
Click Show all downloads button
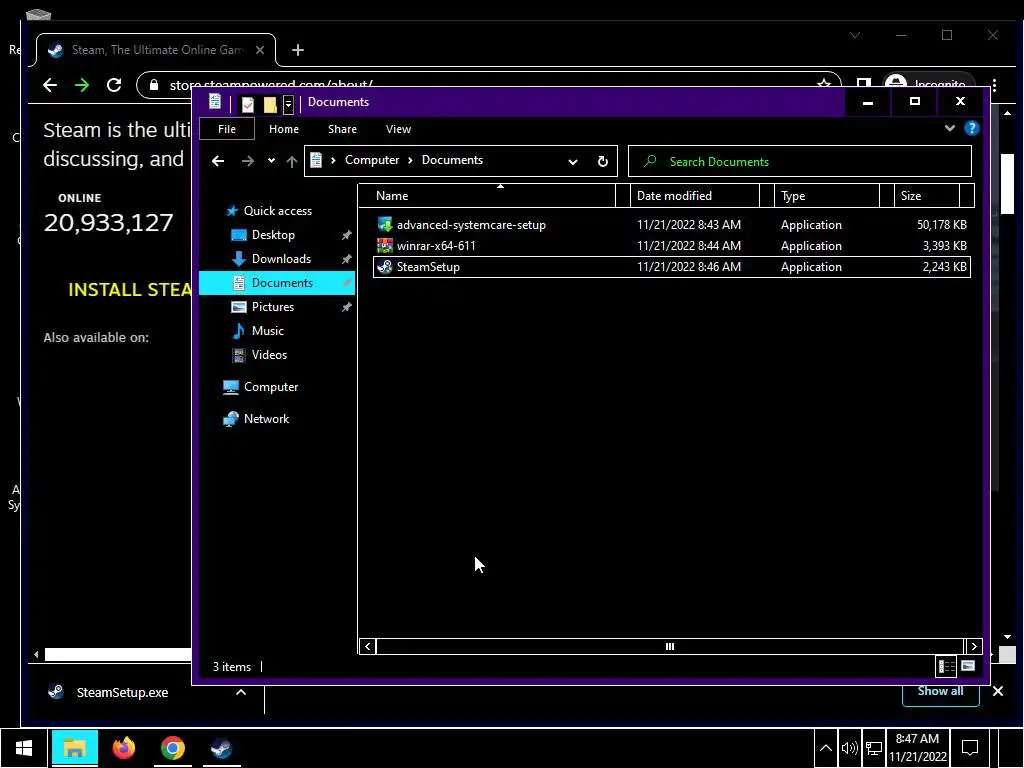click(940, 694)
